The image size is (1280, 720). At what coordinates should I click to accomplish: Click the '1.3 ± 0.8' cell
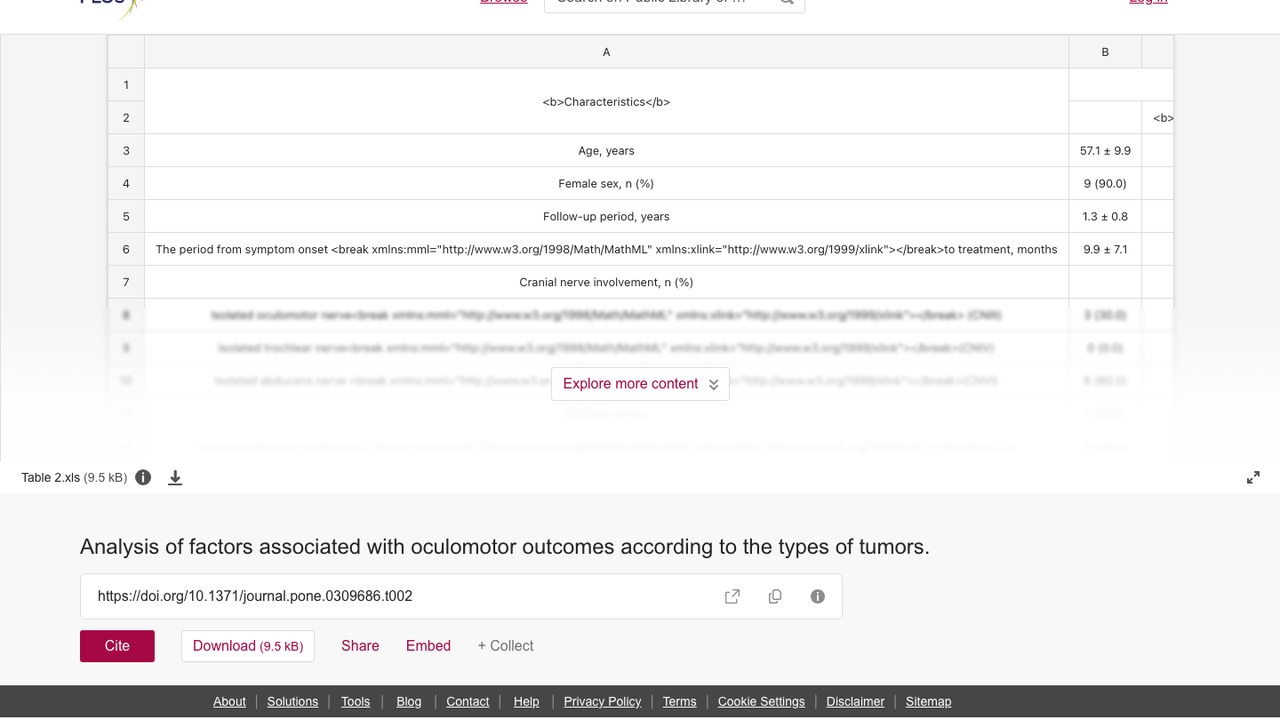1105,217
